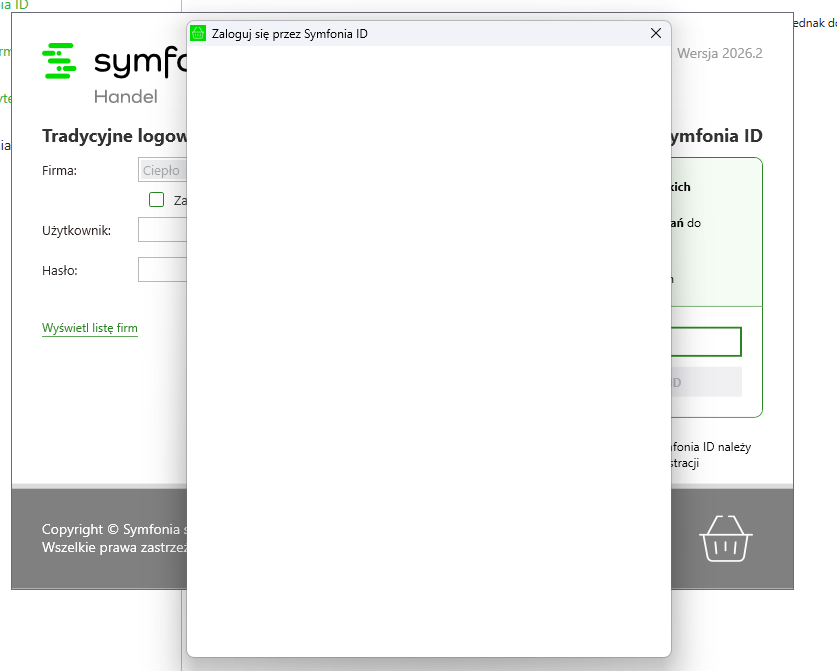Screen dimensions: 837x671
Task: Click the Firma: label
Action: point(59,171)
